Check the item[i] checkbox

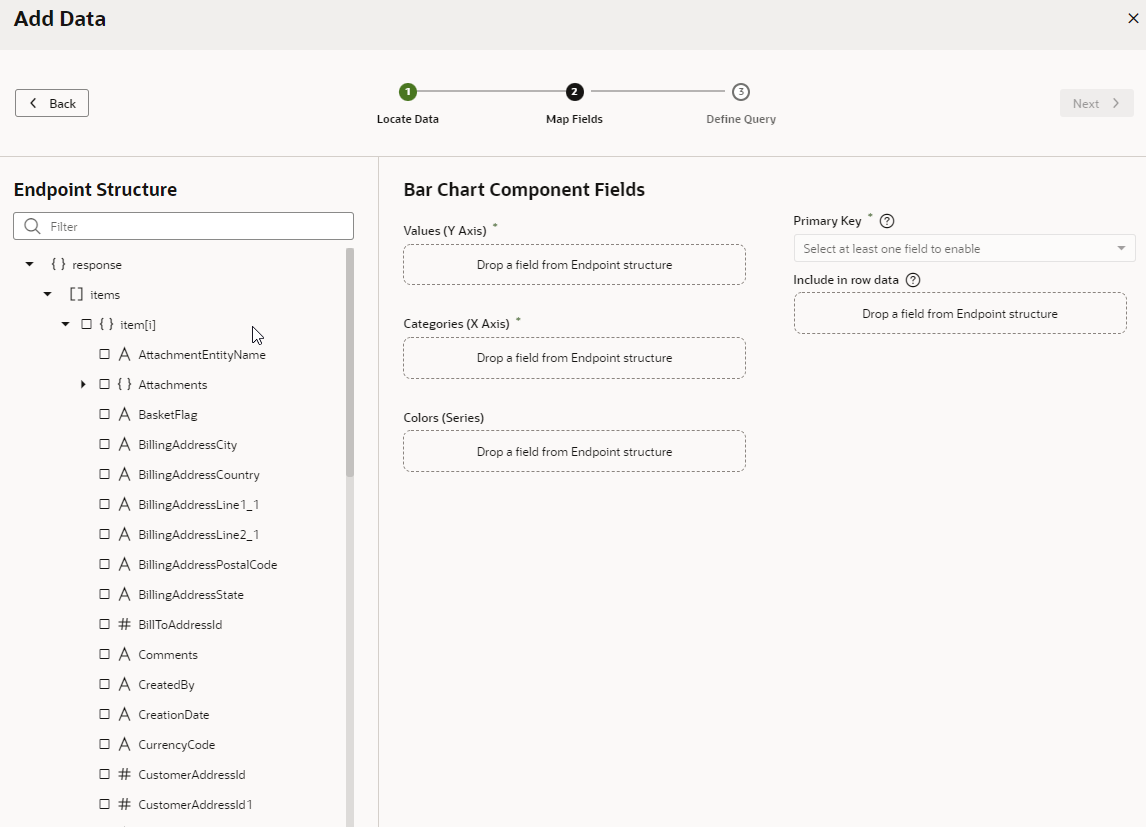pyautogui.click(x=86, y=324)
